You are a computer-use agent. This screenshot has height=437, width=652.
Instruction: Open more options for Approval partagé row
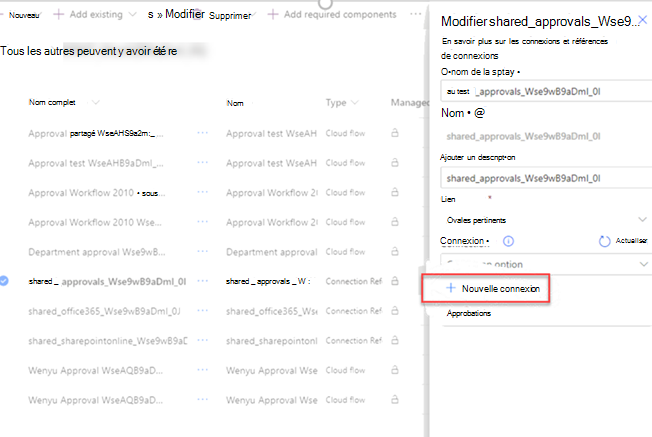(203, 133)
